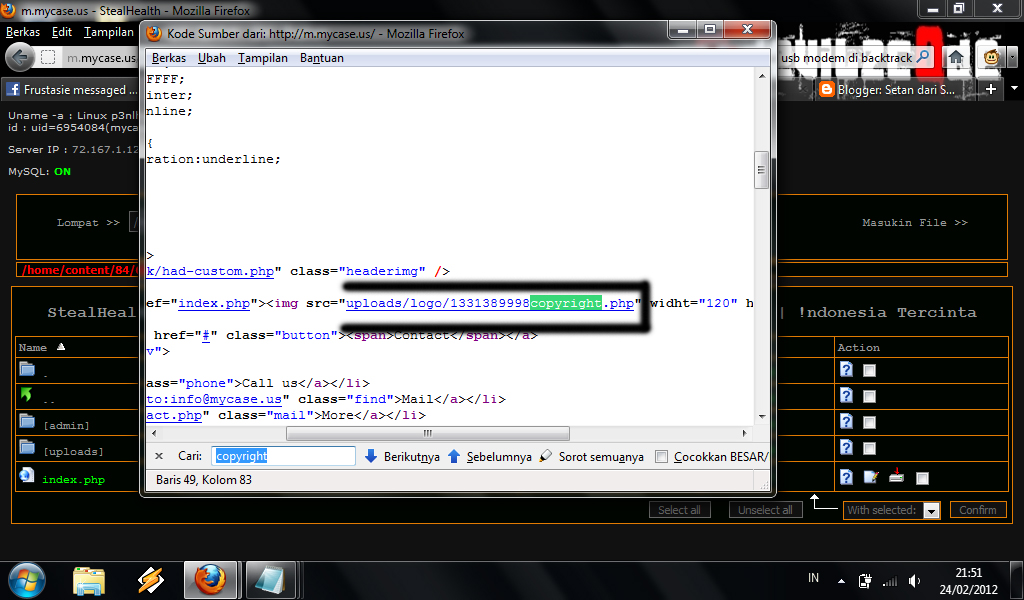Tick the checkbox in the '.' row

tap(869, 370)
